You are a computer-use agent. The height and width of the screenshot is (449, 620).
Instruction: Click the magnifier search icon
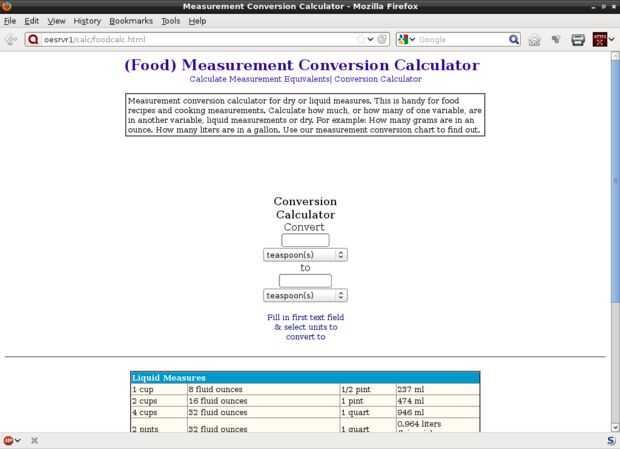pos(514,40)
